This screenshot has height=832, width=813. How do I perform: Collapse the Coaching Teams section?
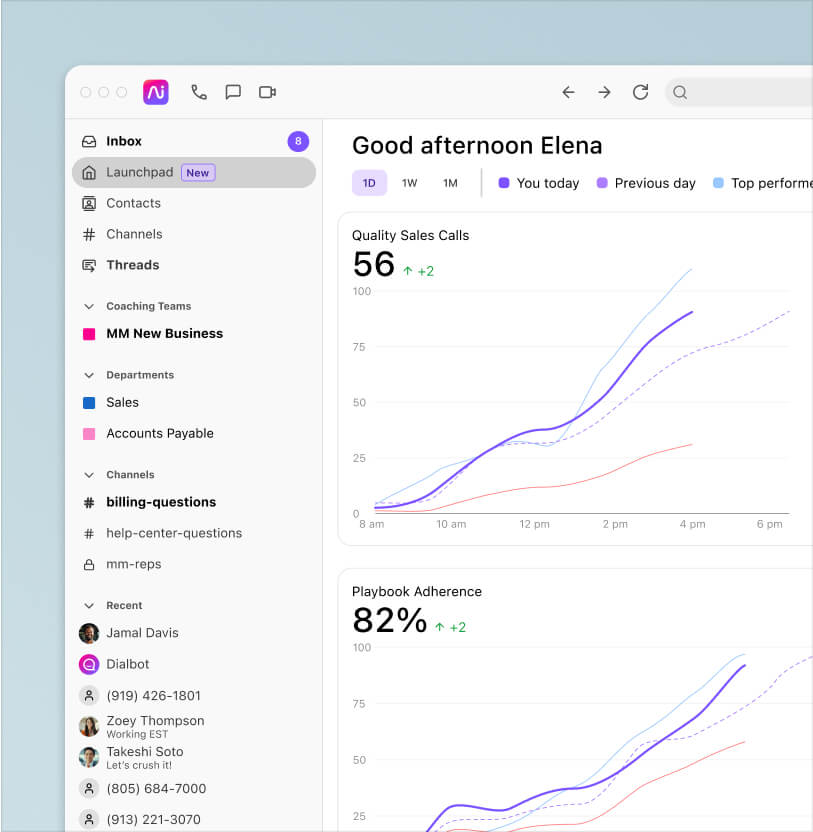91,306
